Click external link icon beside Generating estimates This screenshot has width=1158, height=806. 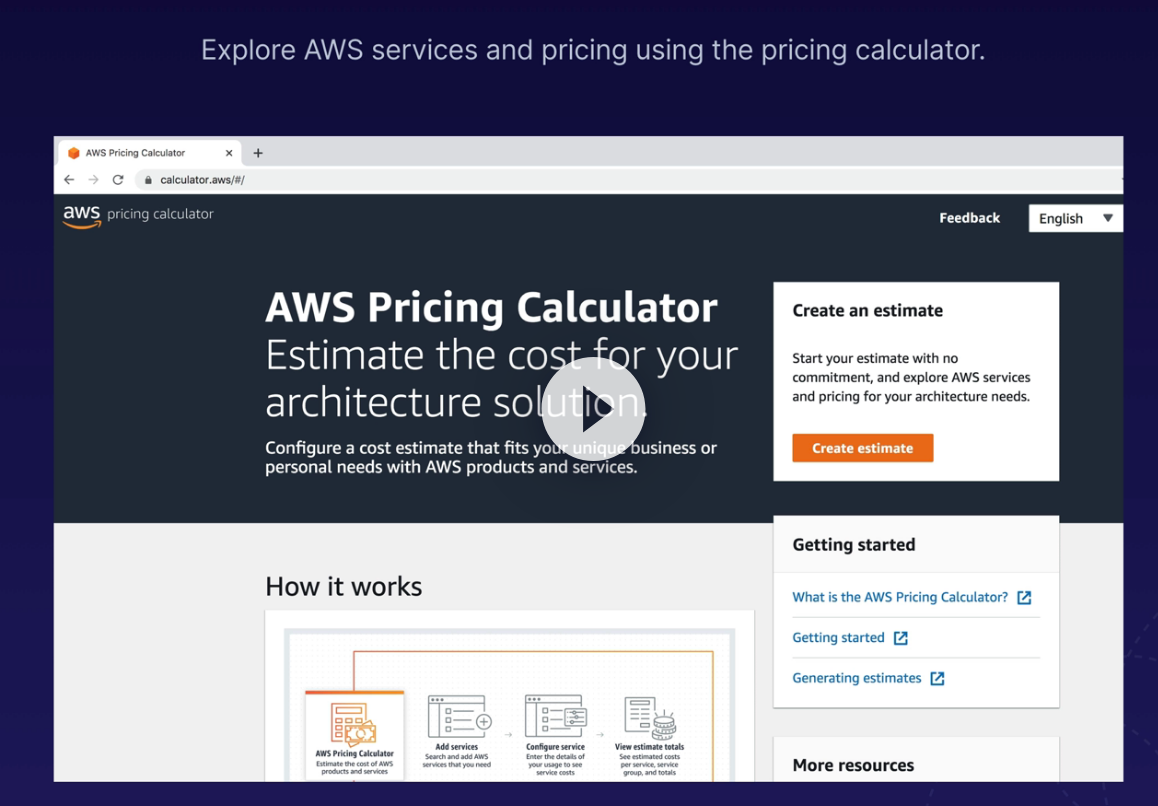pyautogui.click(x=937, y=678)
